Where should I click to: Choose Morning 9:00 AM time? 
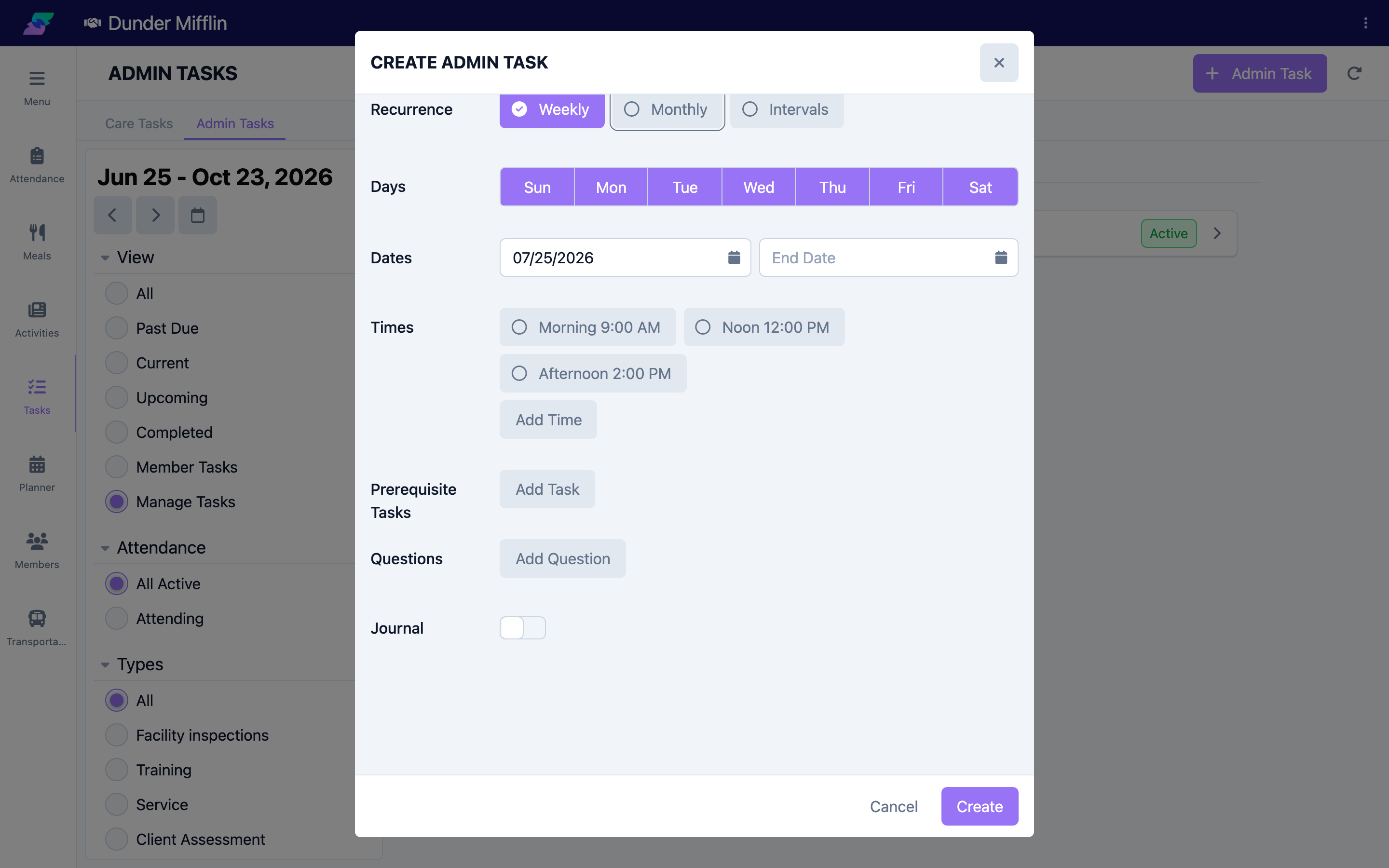(x=588, y=327)
